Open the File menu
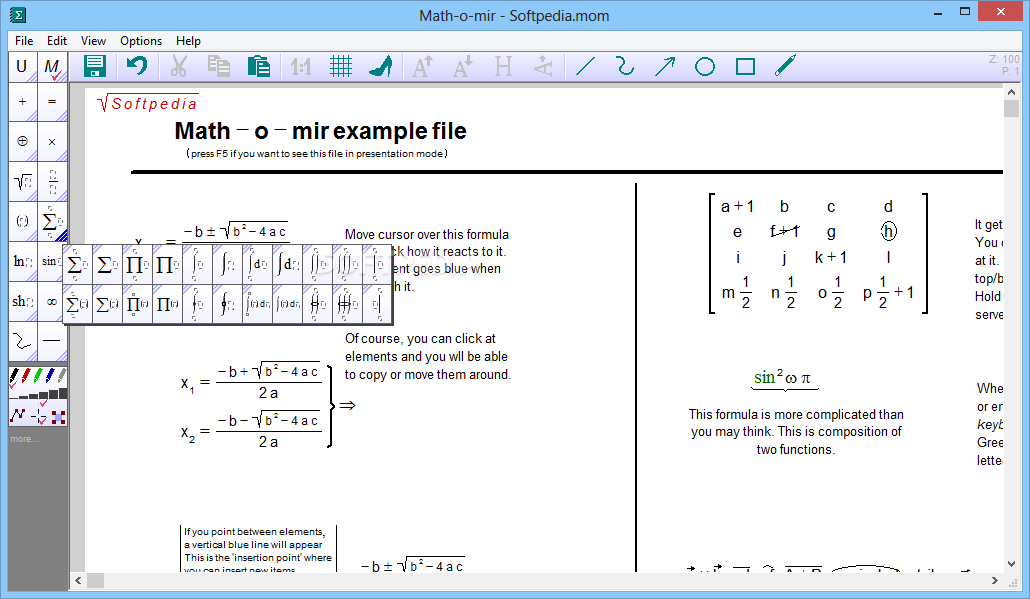This screenshot has width=1030, height=599. (x=24, y=41)
